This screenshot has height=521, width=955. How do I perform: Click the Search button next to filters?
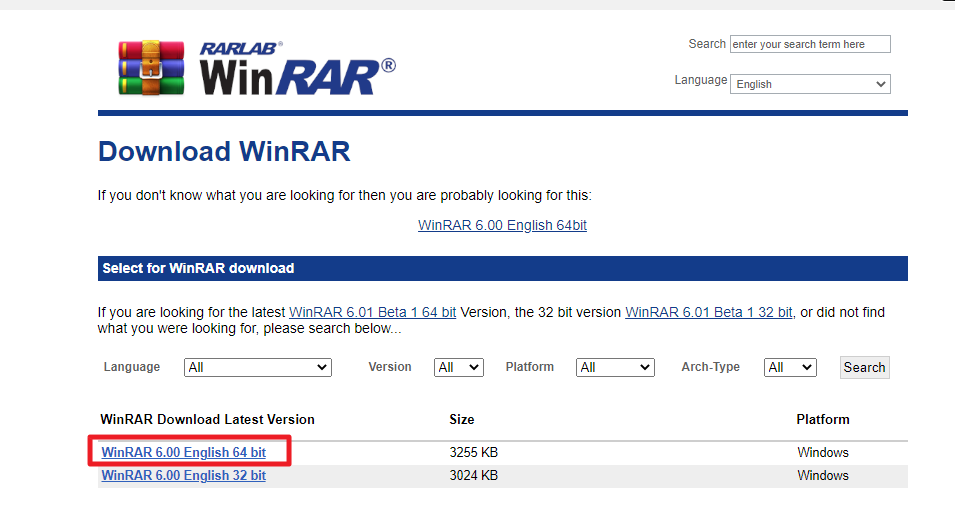(x=864, y=367)
